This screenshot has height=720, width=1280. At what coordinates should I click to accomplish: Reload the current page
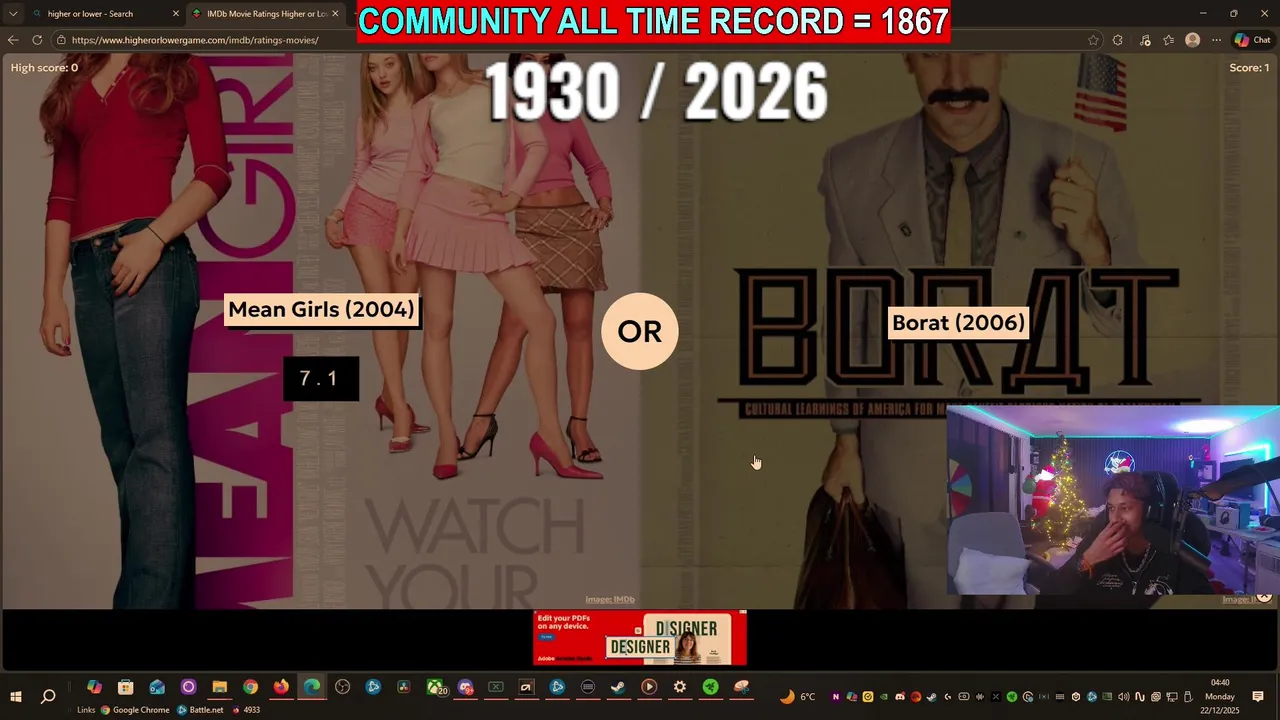(x=37, y=40)
